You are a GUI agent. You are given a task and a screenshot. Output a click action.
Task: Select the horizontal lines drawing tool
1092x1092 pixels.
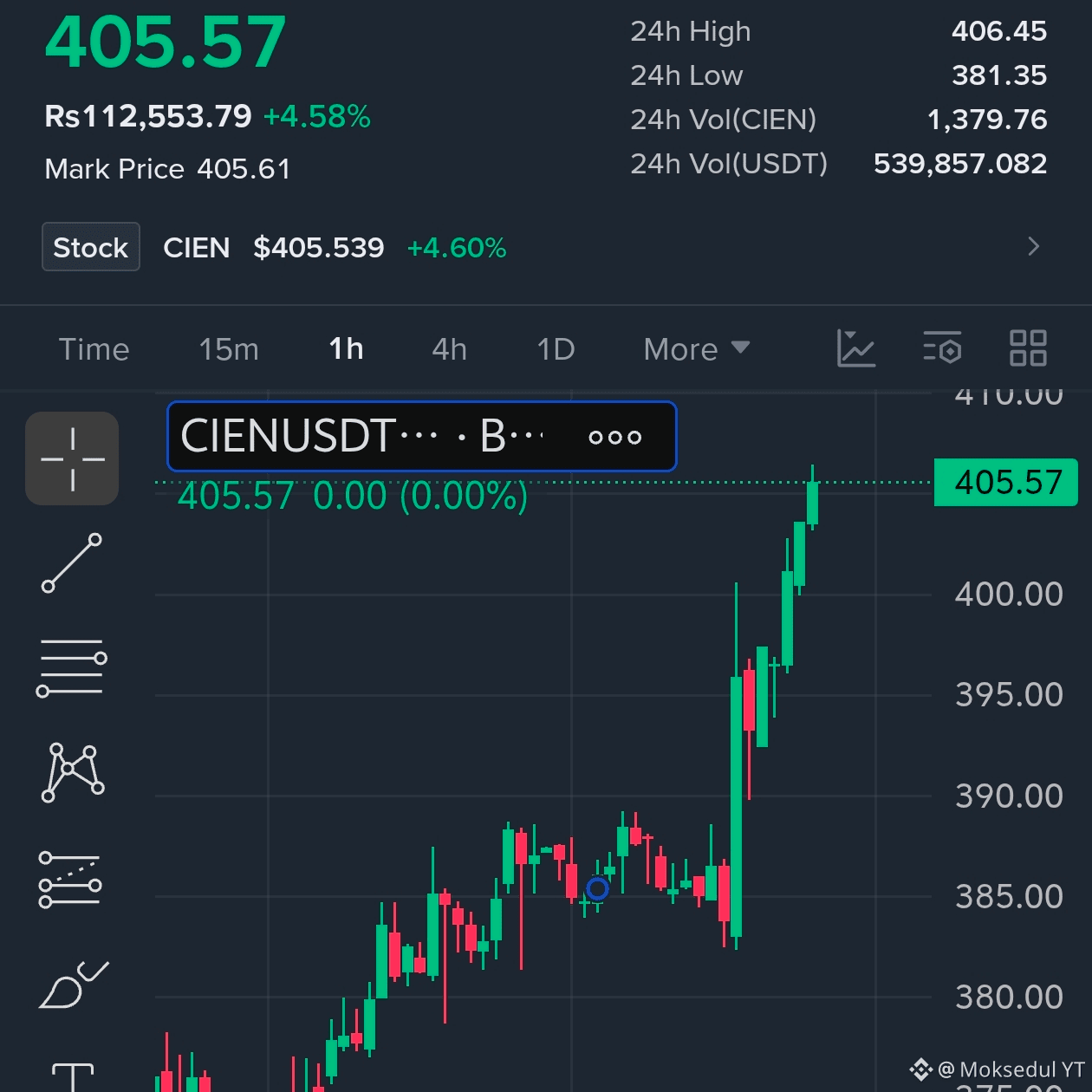pos(72,667)
